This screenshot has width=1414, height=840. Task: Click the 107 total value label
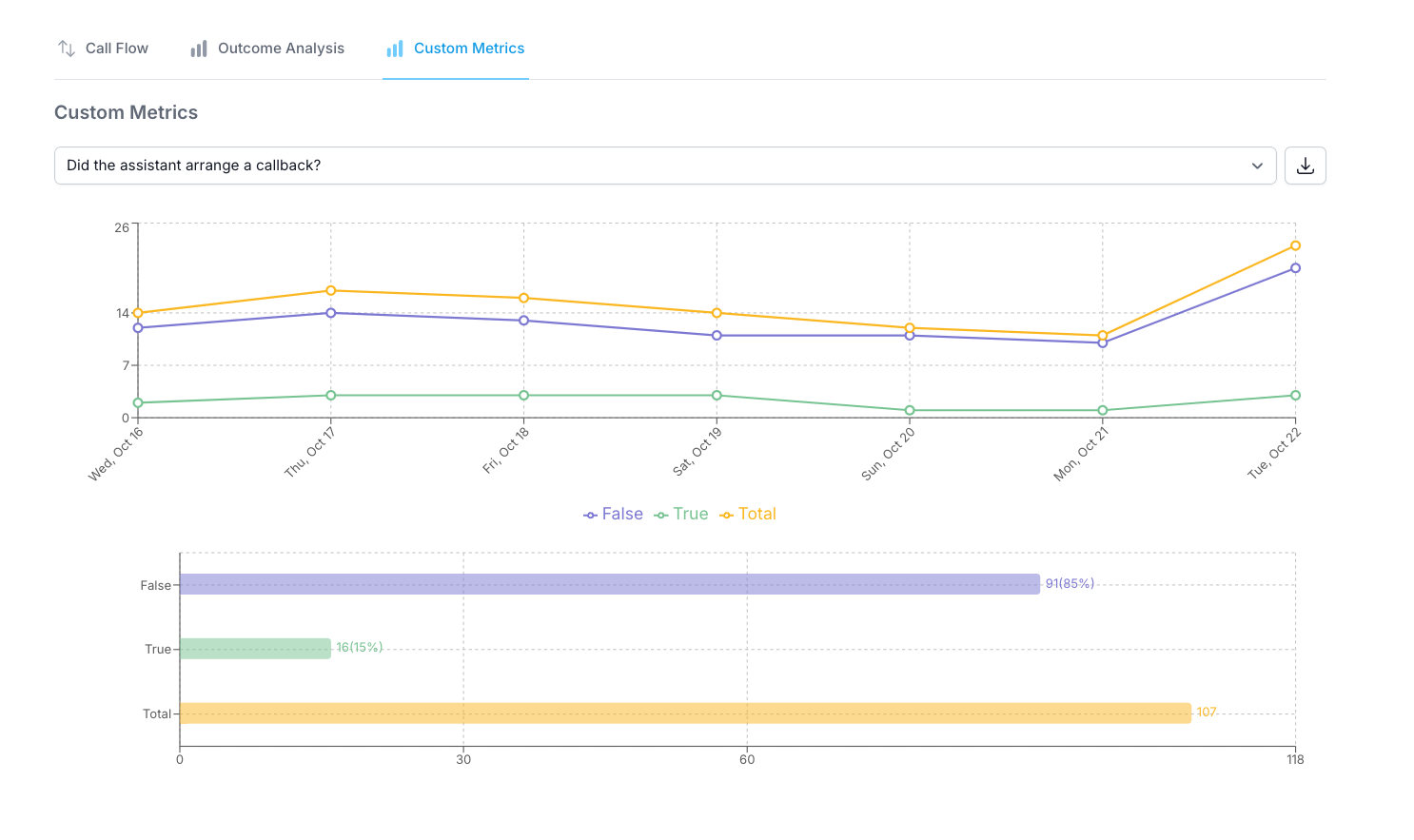click(1207, 713)
